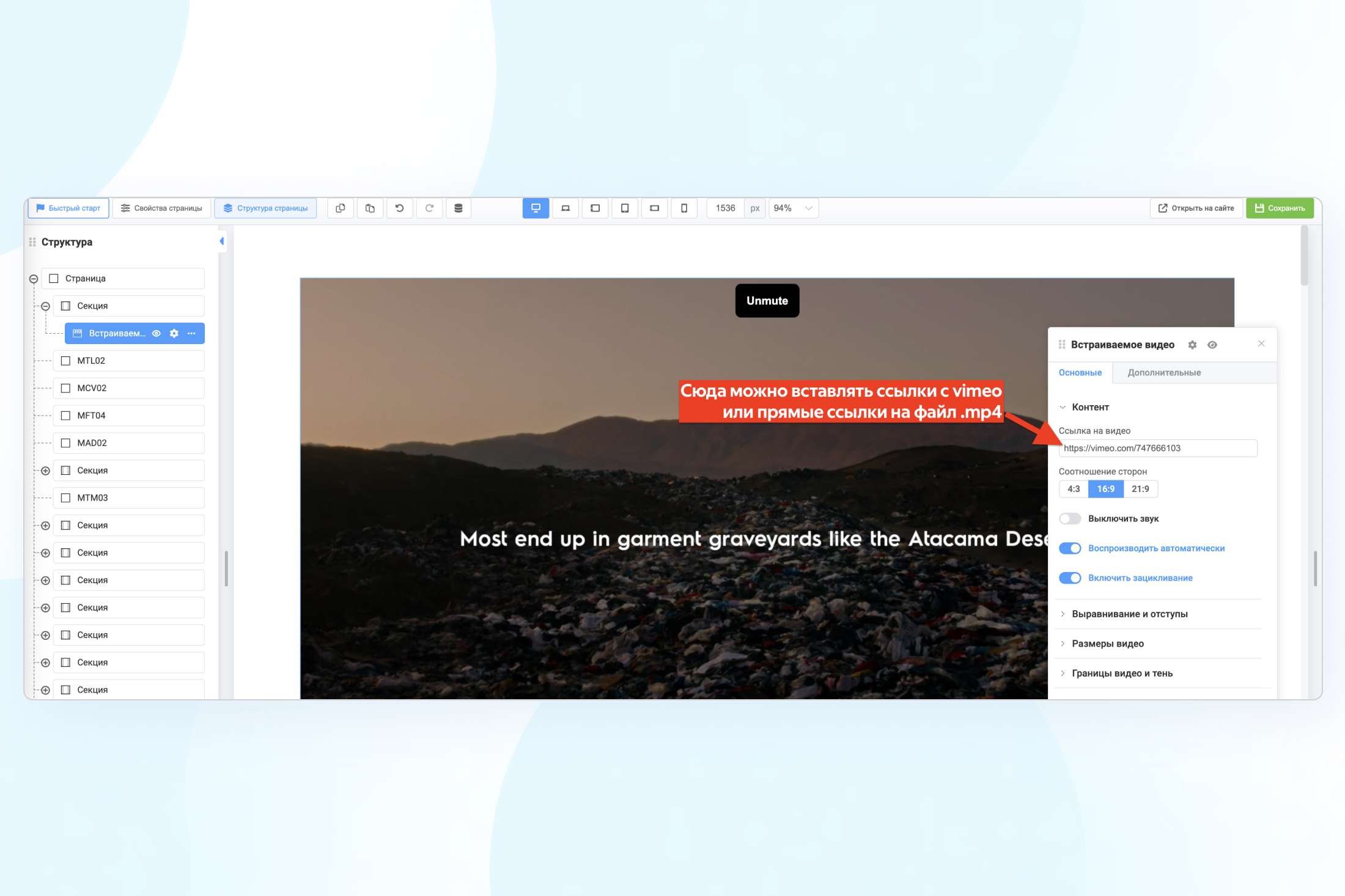Select desktop monitor preview mode
The image size is (1345, 896).
pos(536,208)
